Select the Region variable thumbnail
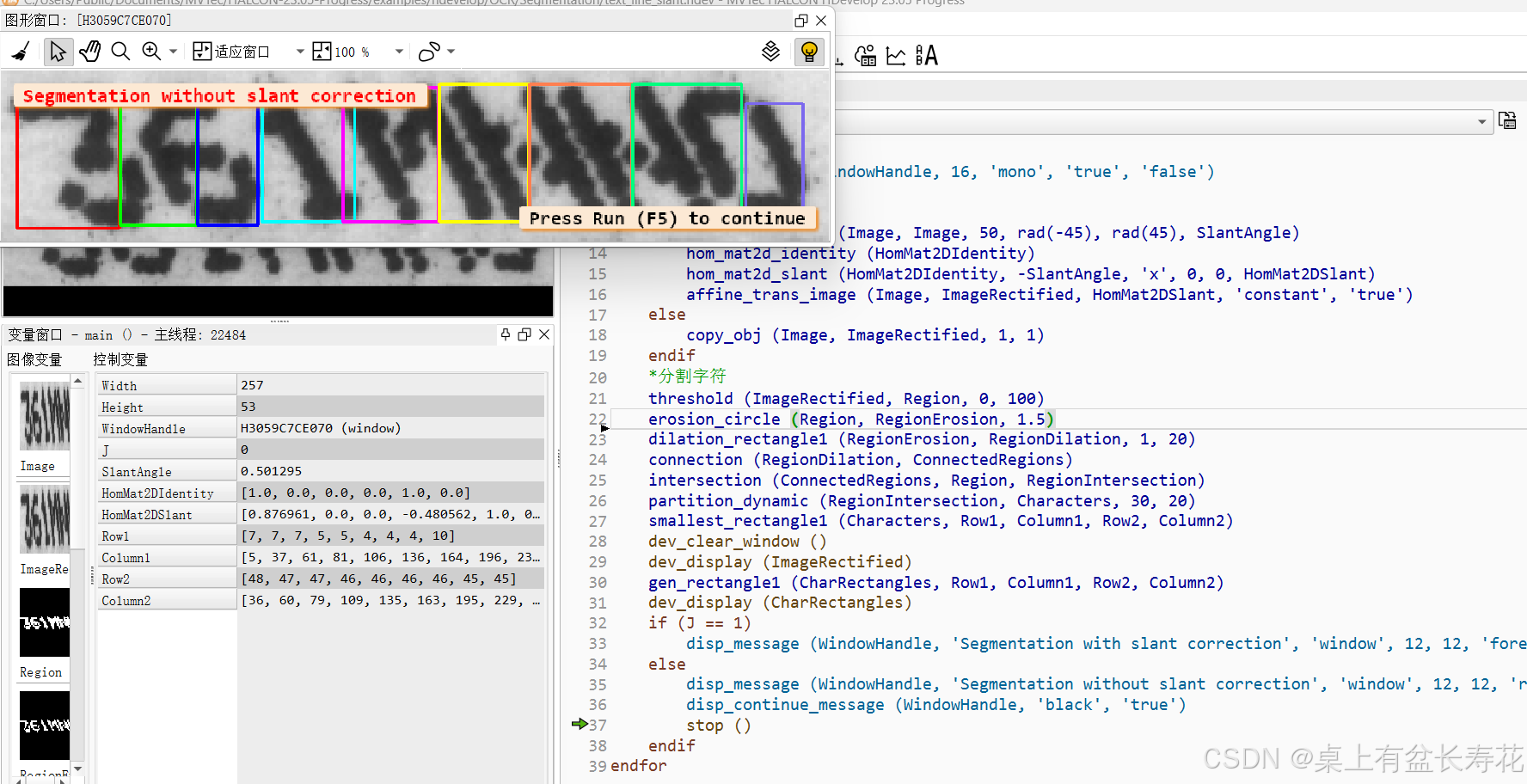Image resolution: width=1527 pixels, height=784 pixels. [45, 622]
